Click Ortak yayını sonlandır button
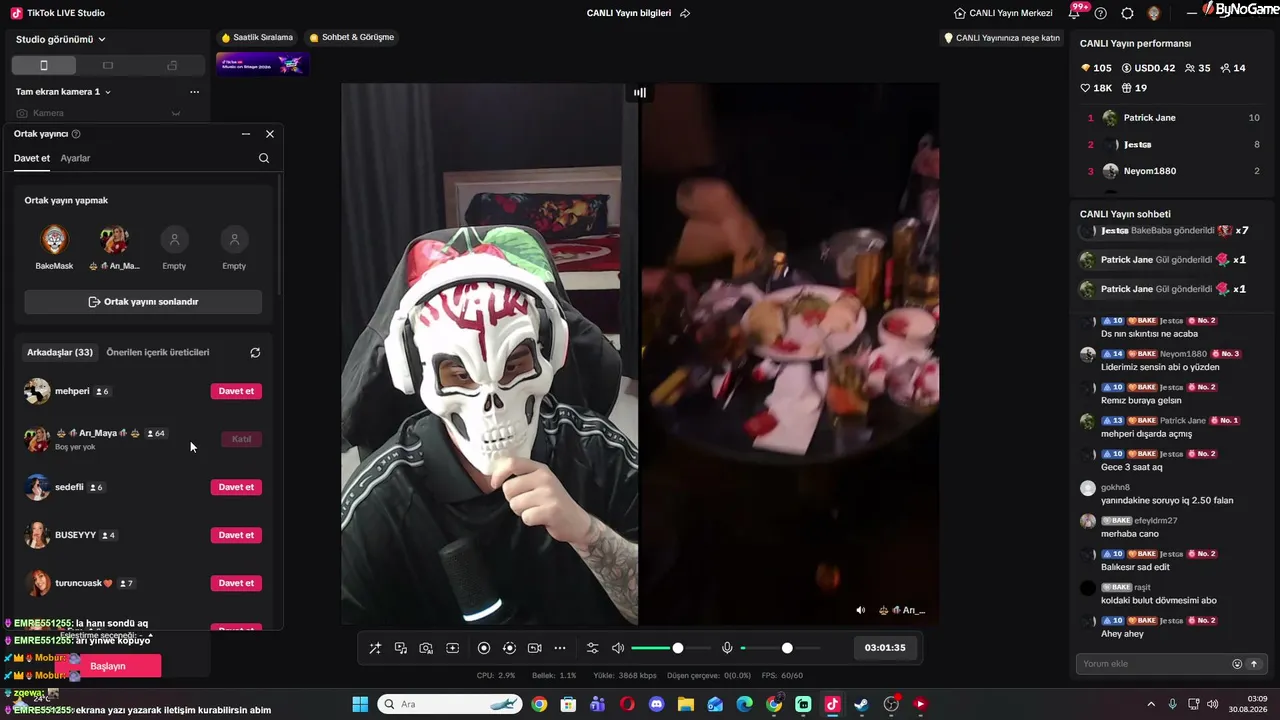Image resolution: width=1280 pixels, height=720 pixels. [143, 302]
